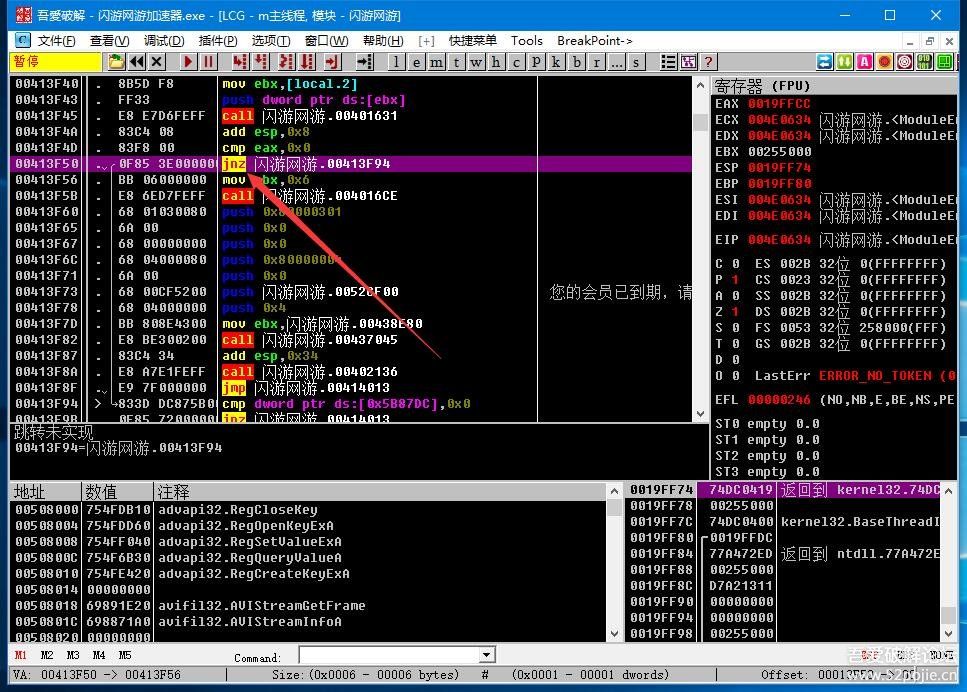Click the pink 'A' plugin icon

tap(865, 62)
